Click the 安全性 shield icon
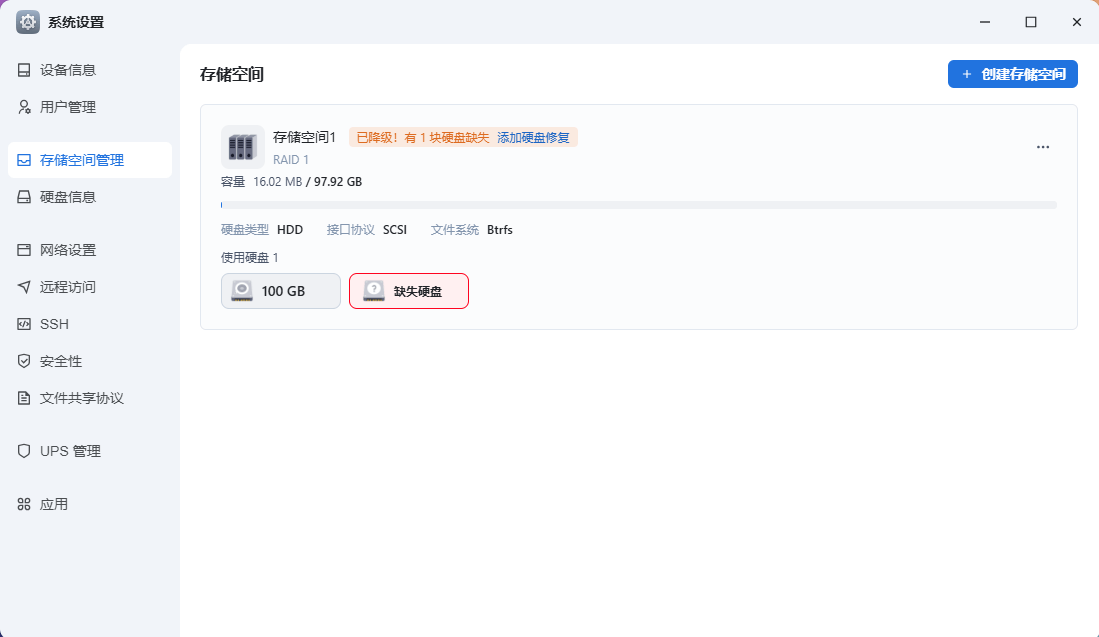 click(x=24, y=361)
